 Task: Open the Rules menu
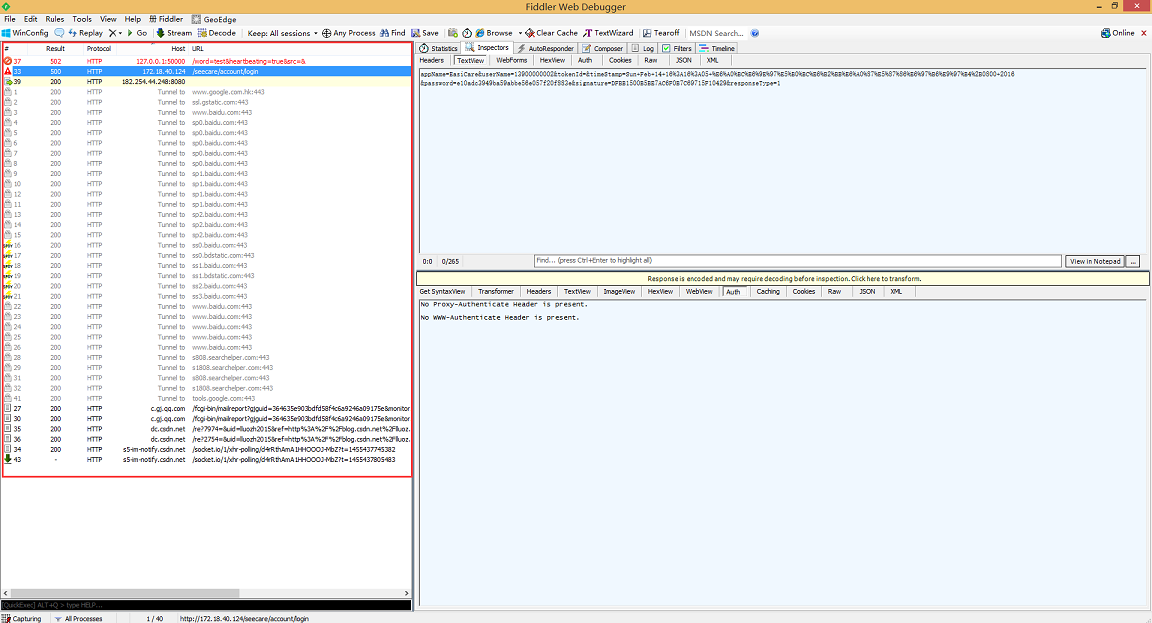(x=54, y=19)
